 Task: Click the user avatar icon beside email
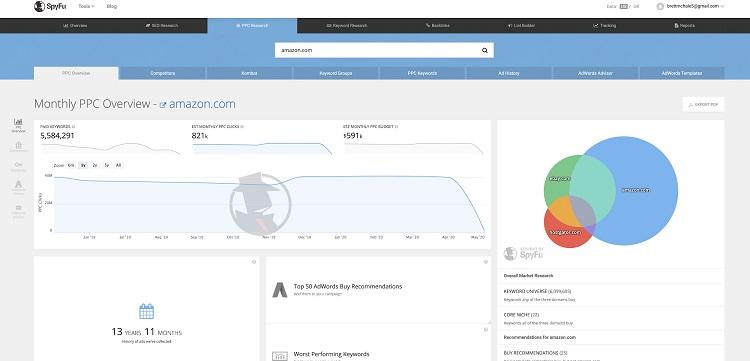[660, 6]
